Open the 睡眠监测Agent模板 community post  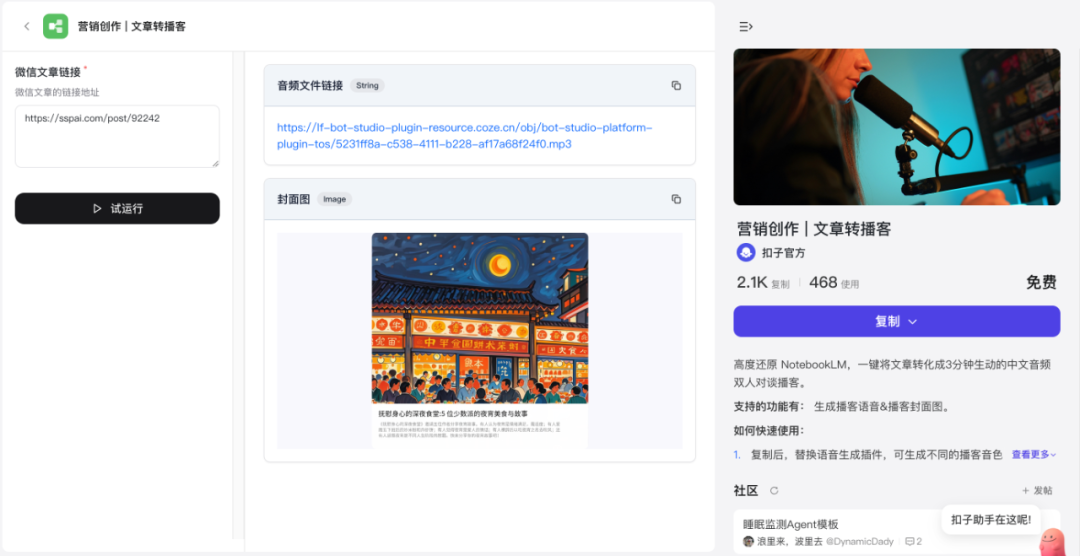[791, 524]
